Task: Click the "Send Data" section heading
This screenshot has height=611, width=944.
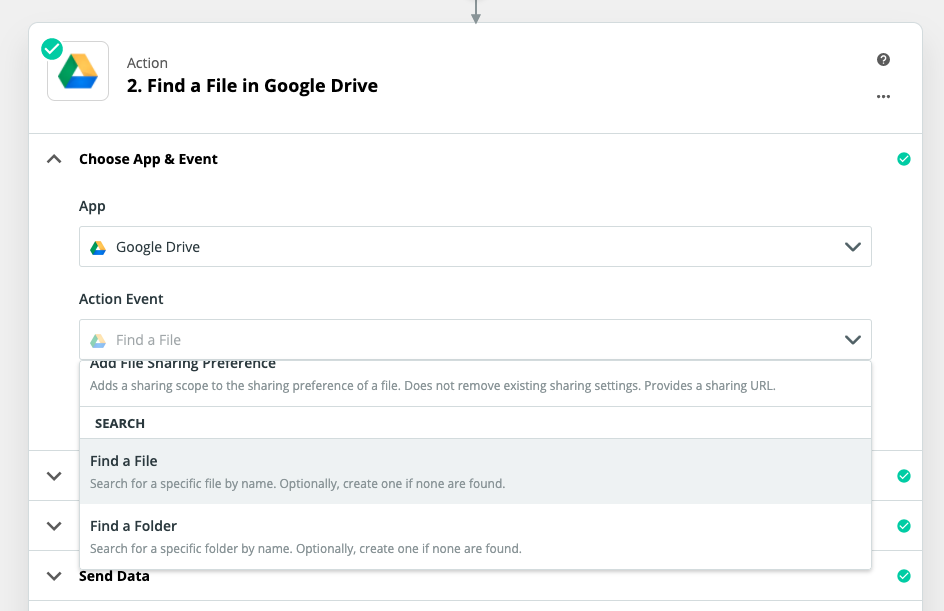Action: coord(114,576)
